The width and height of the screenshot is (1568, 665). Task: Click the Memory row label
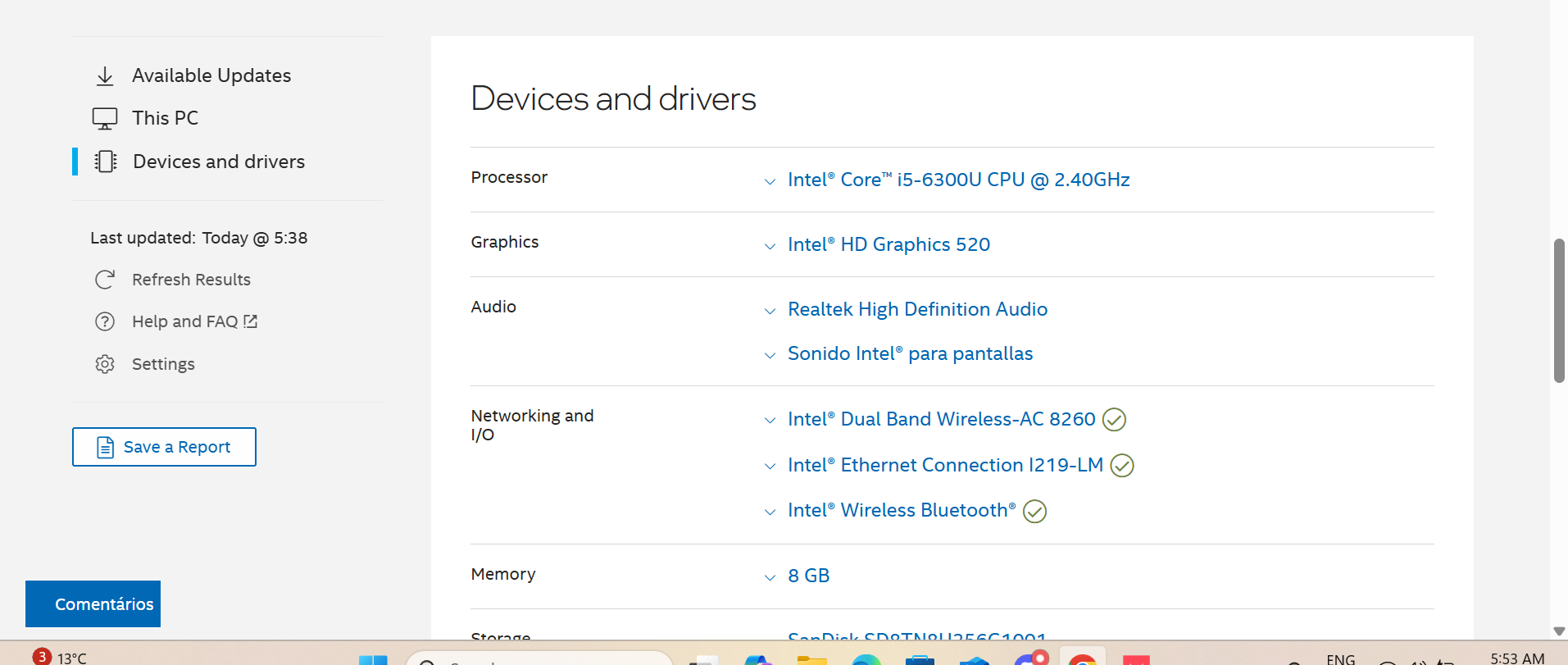503,574
